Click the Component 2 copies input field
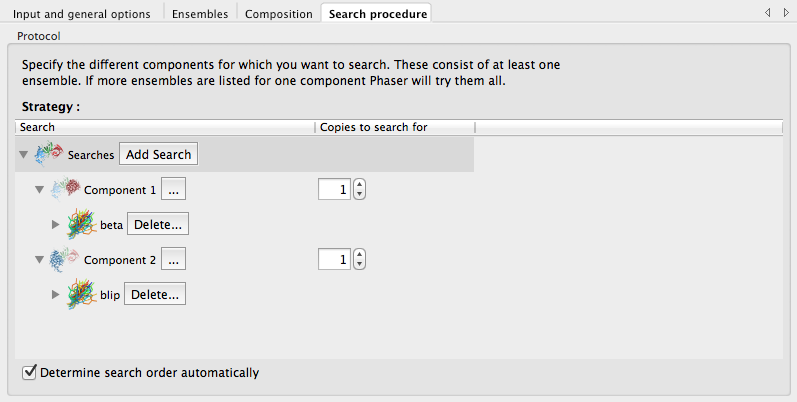Viewport: 797px width, 402px height. (x=334, y=259)
